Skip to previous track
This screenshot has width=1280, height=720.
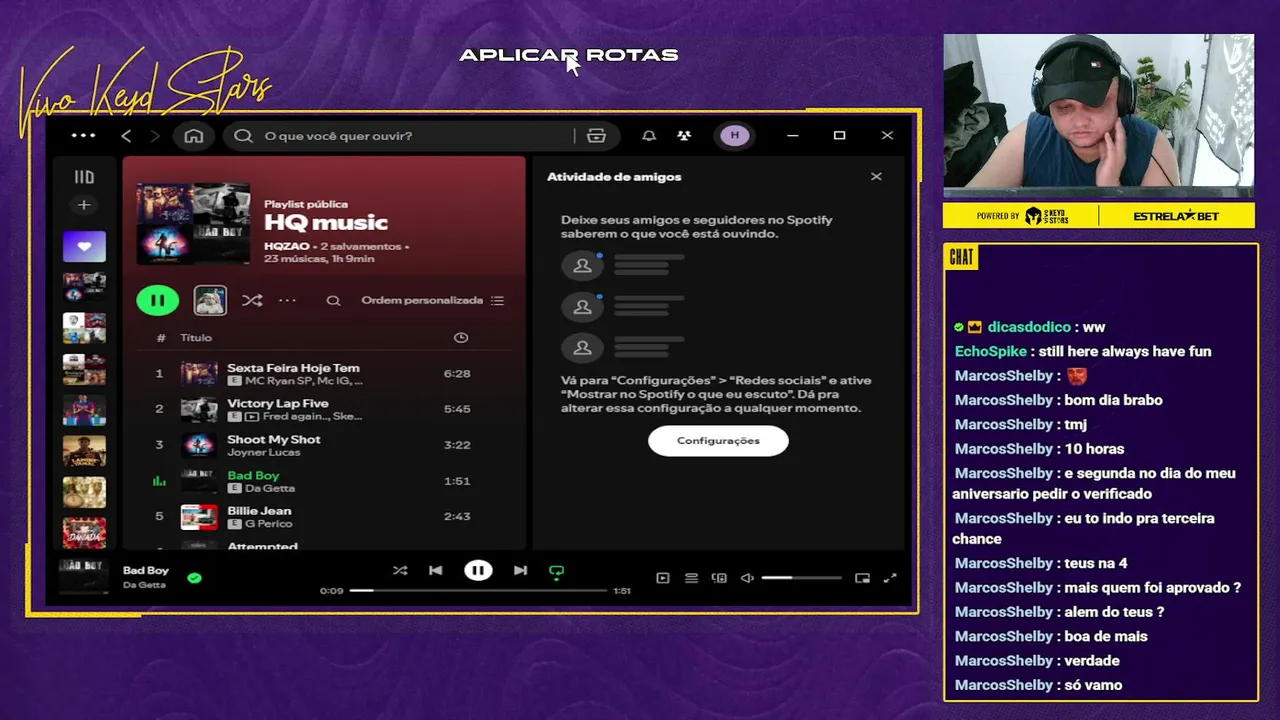[435, 571]
